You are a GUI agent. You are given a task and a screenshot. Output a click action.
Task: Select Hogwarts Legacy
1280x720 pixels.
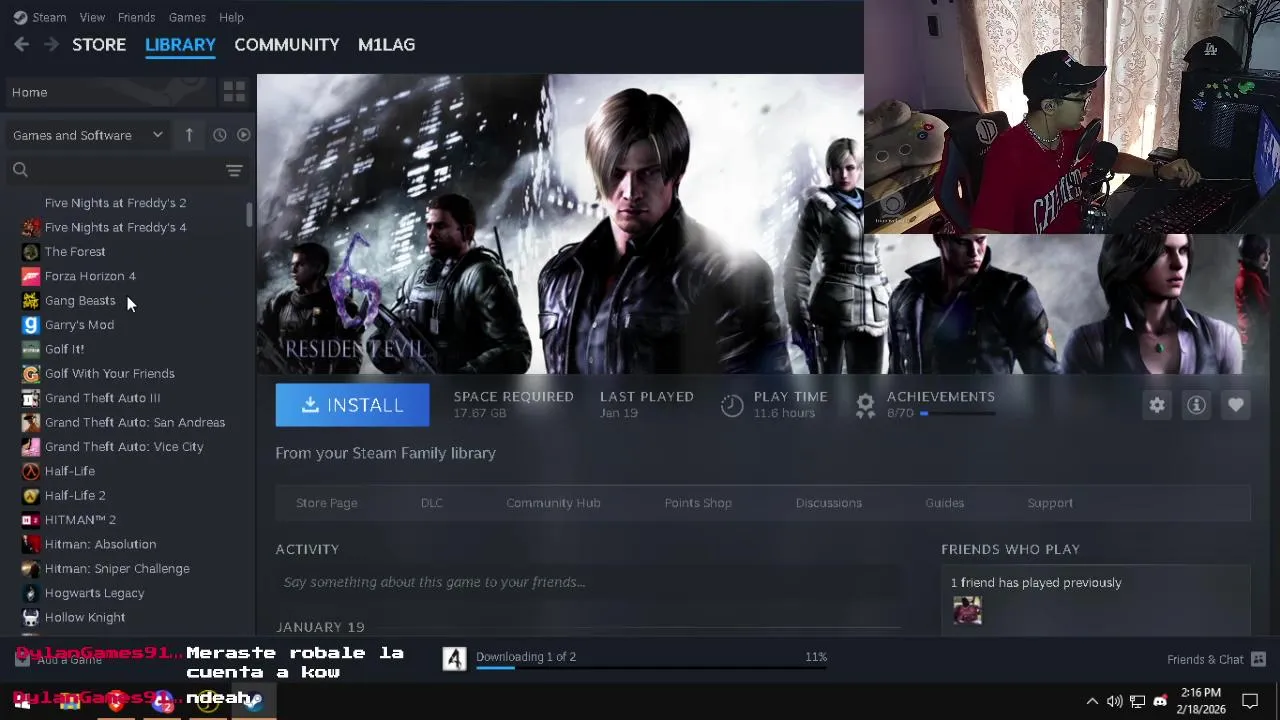coord(94,593)
